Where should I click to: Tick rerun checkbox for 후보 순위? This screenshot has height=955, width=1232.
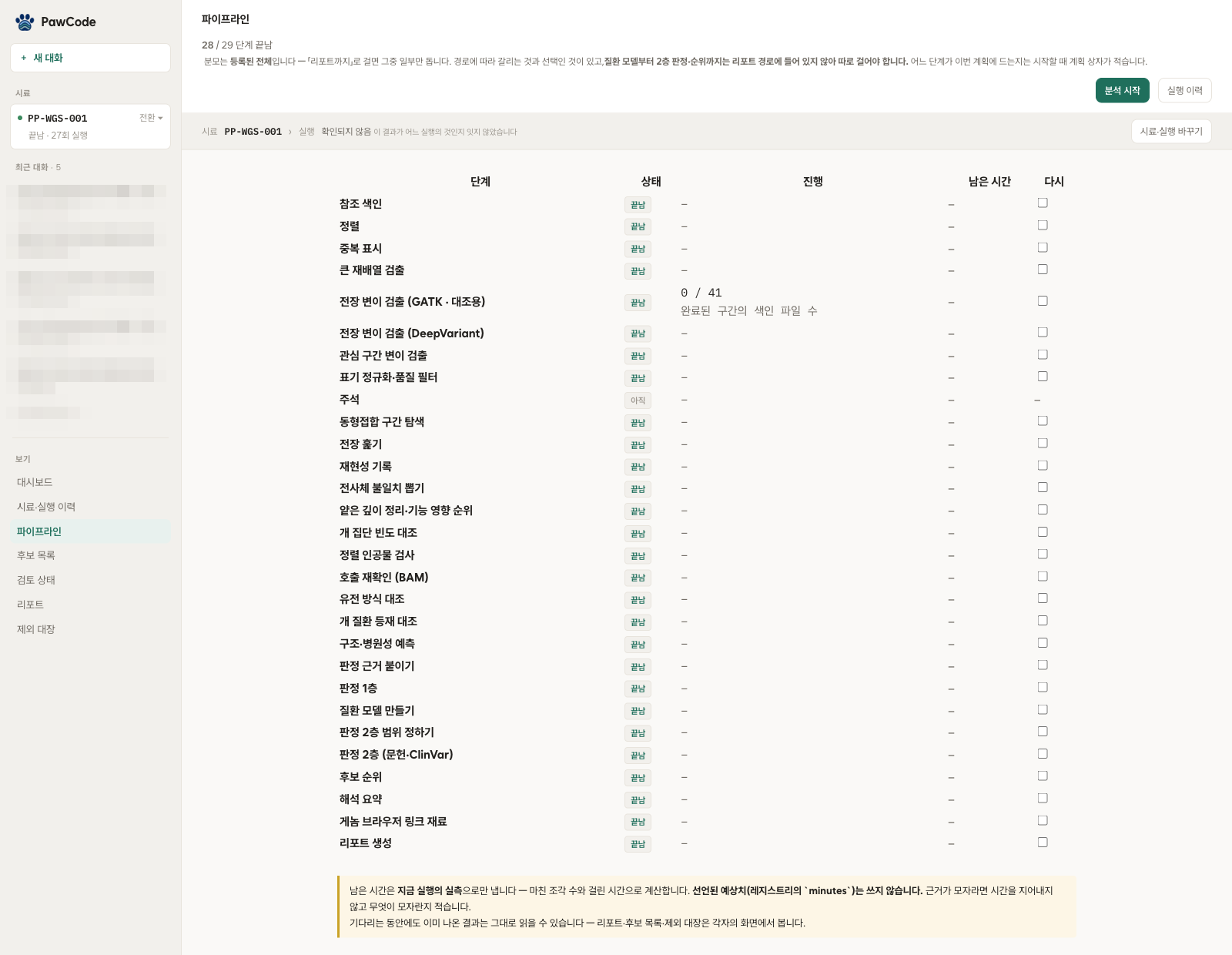pyautogui.click(x=1043, y=776)
